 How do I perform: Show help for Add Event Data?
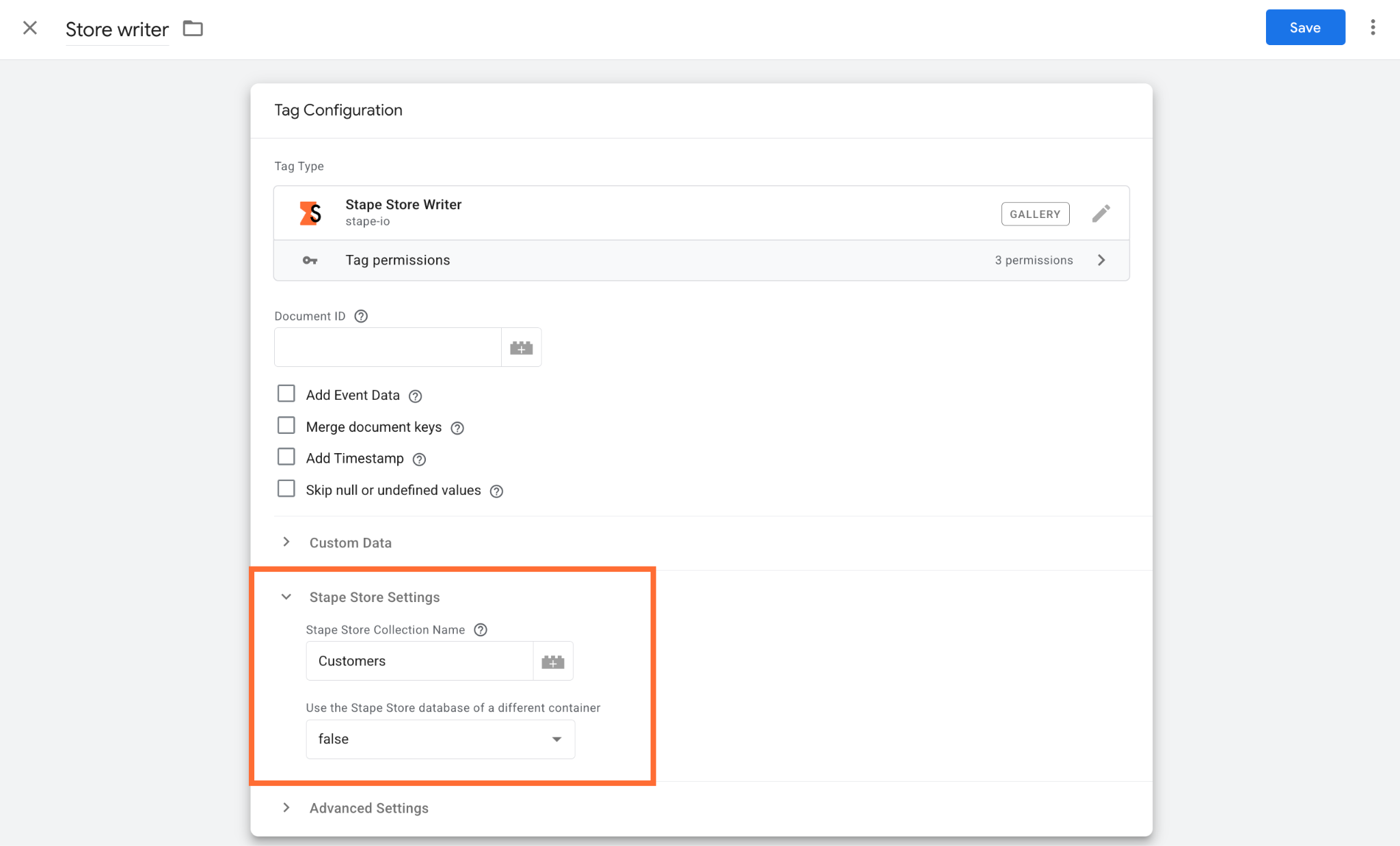pos(415,396)
